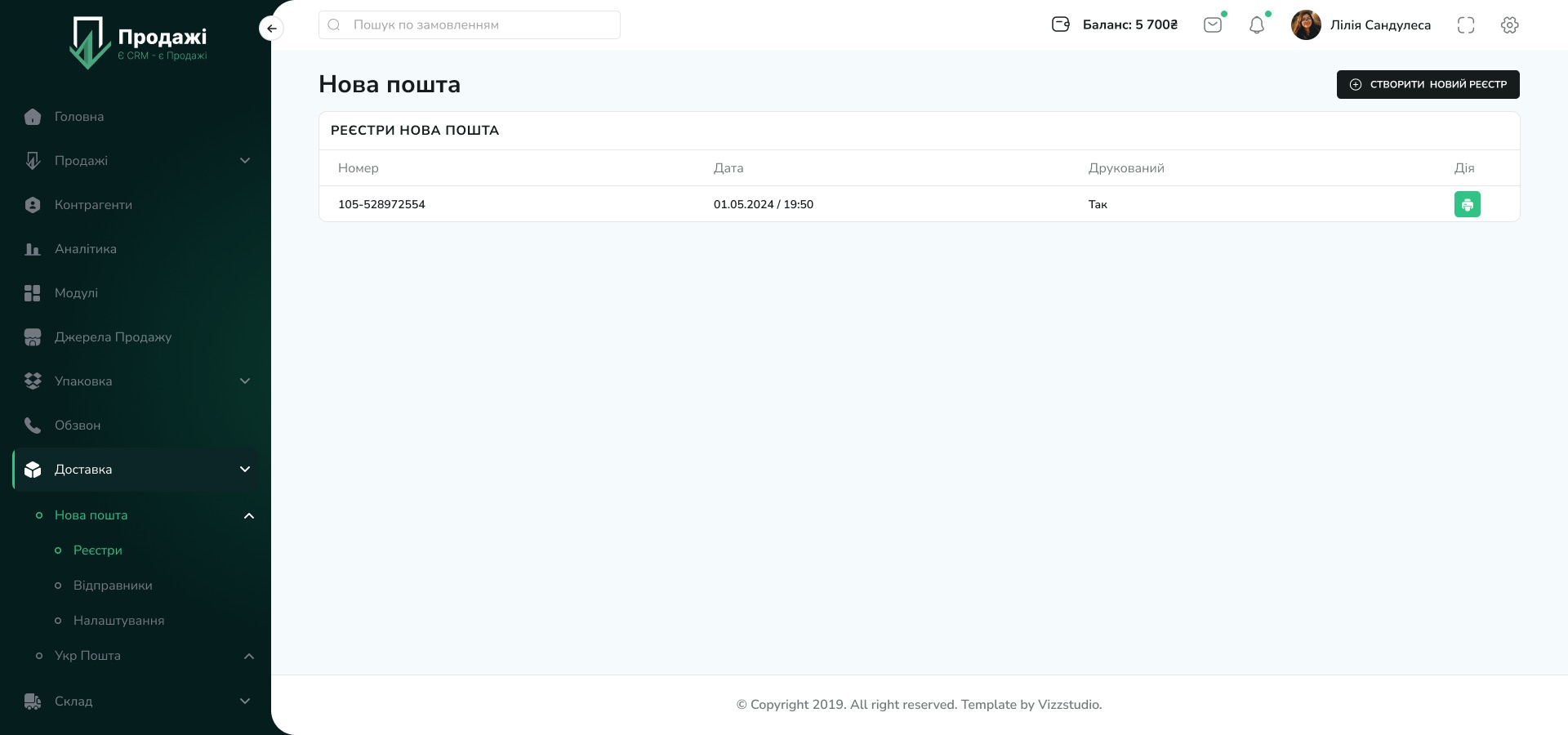This screenshot has width=1568, height=735.
Task: Click the Аналітика chart icon
Action: [x=33, y=249]
